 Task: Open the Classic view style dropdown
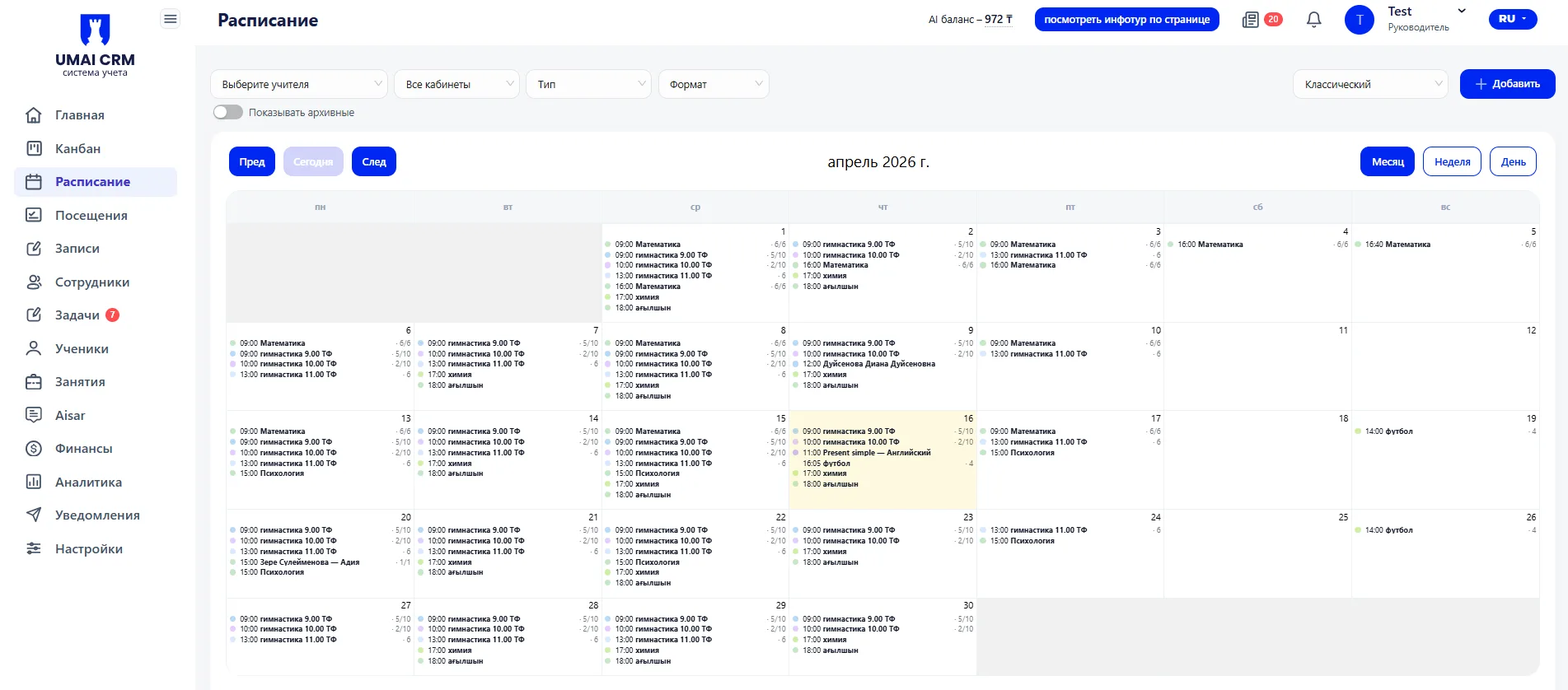pos(1370,84)
